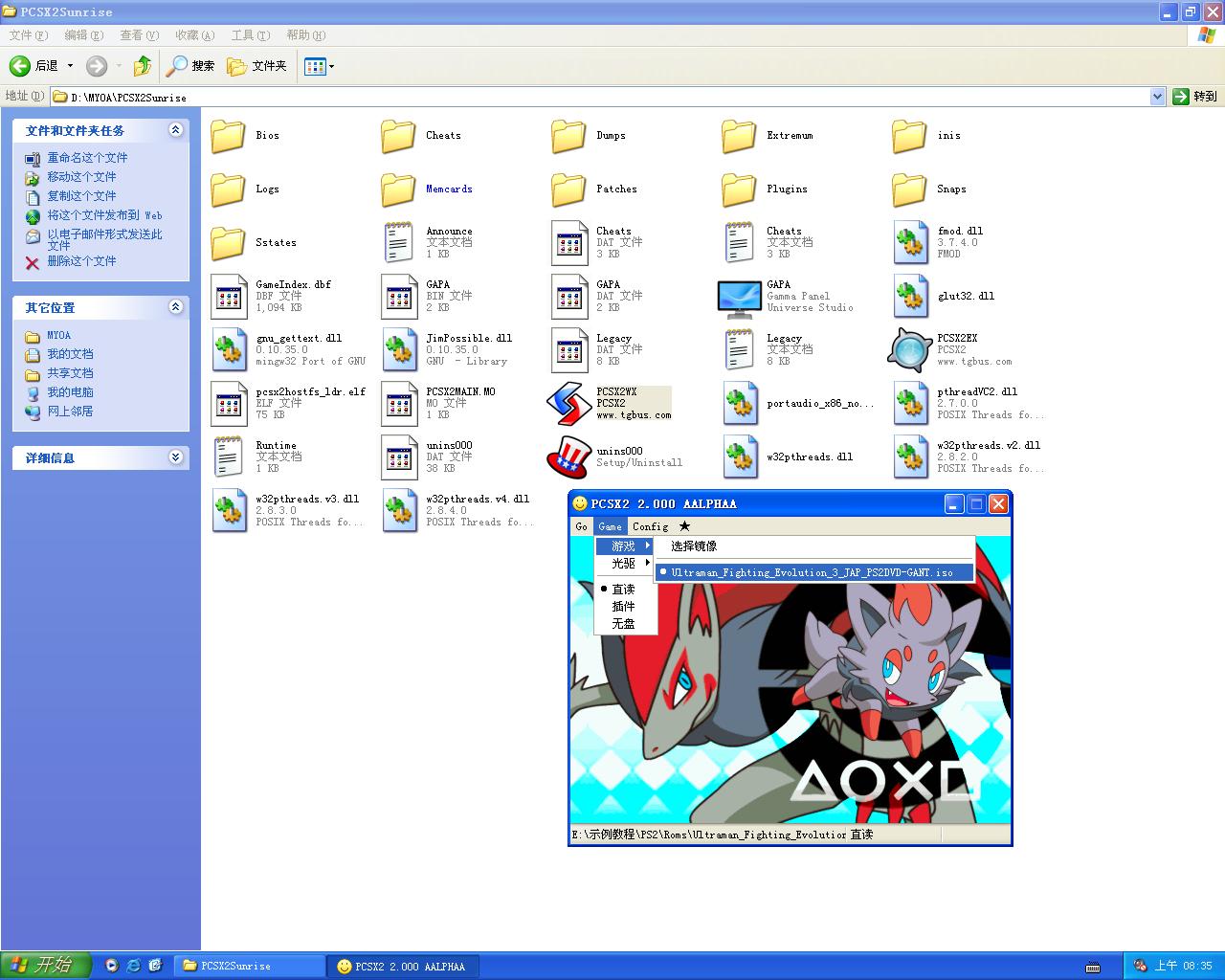Go to 我的文档 in other places

[x=70, y=354]
